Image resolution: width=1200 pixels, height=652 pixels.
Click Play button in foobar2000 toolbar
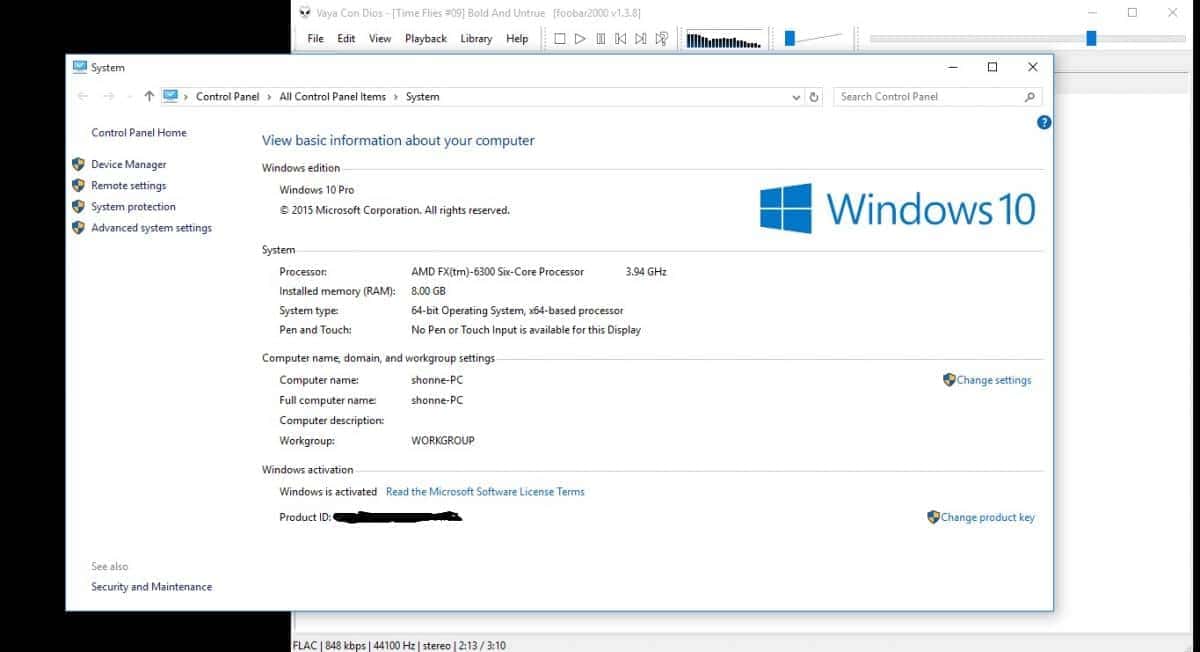580,39
